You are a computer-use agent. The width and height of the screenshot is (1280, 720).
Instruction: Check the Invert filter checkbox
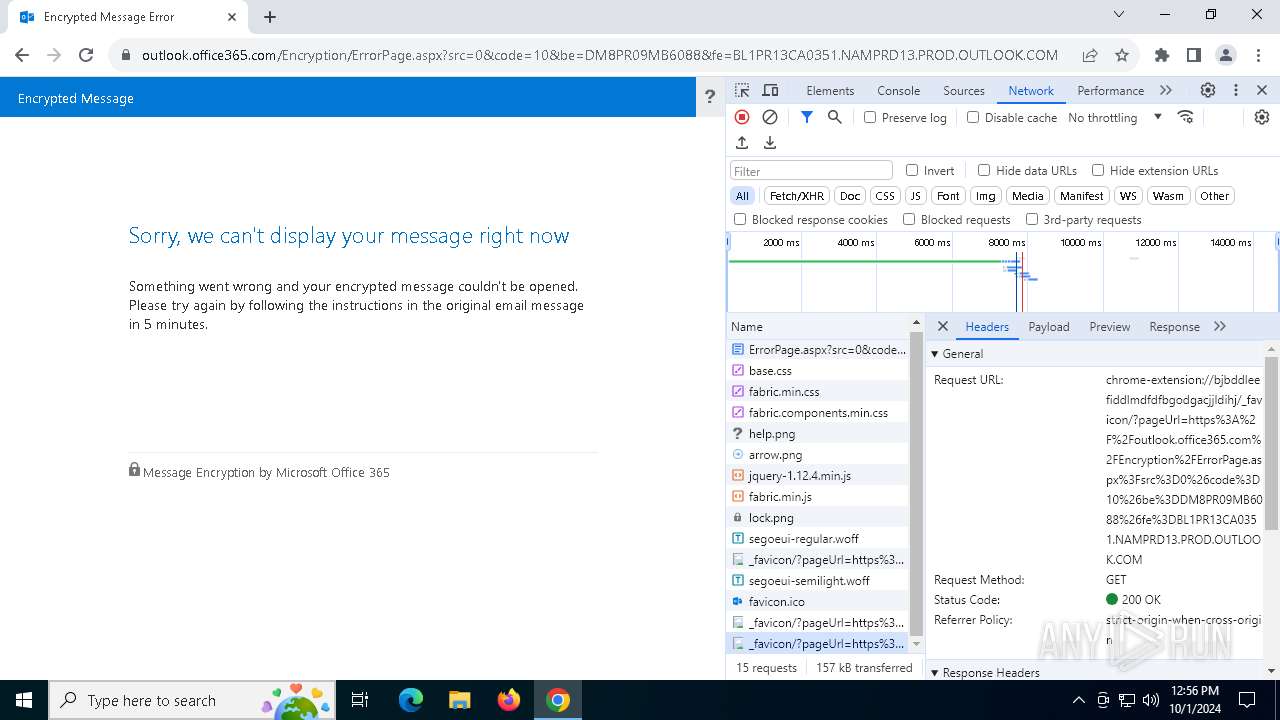click(912, 170)
